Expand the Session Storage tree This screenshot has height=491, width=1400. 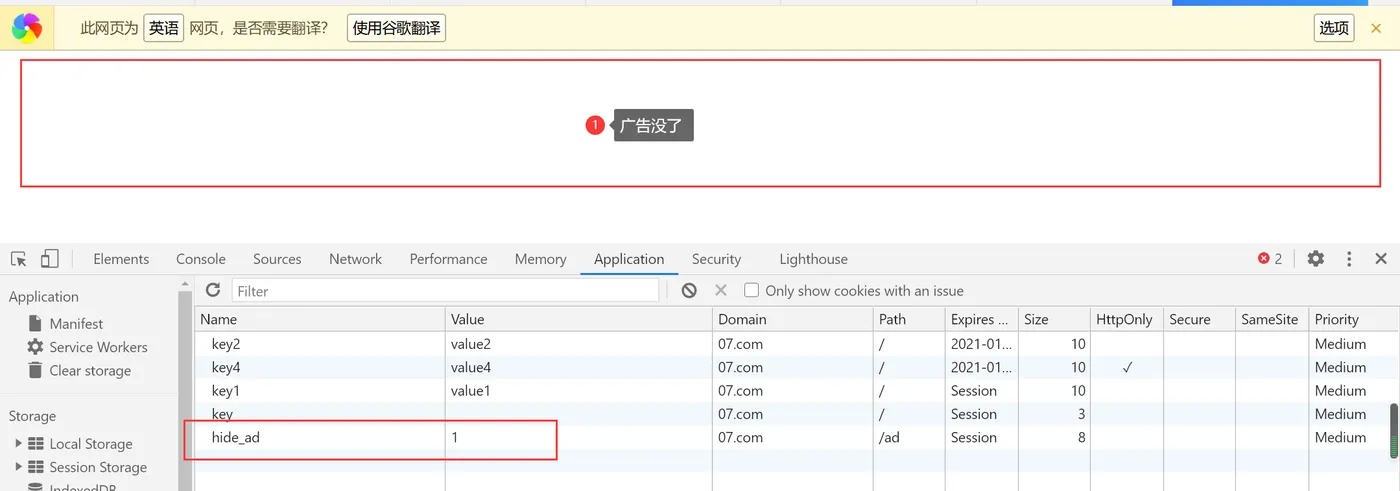[18, 467]
